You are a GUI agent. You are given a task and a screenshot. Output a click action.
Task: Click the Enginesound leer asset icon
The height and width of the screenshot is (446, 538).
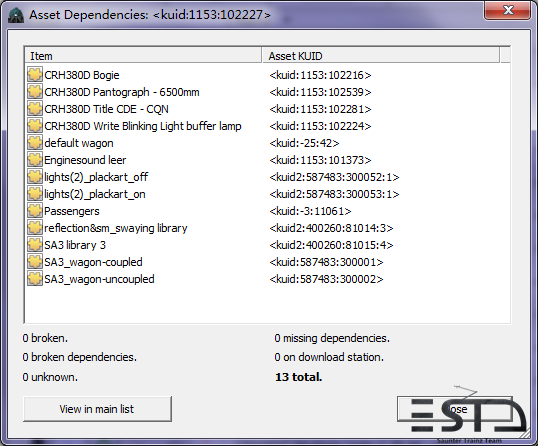pyautogui.click(x=35, y=160)
